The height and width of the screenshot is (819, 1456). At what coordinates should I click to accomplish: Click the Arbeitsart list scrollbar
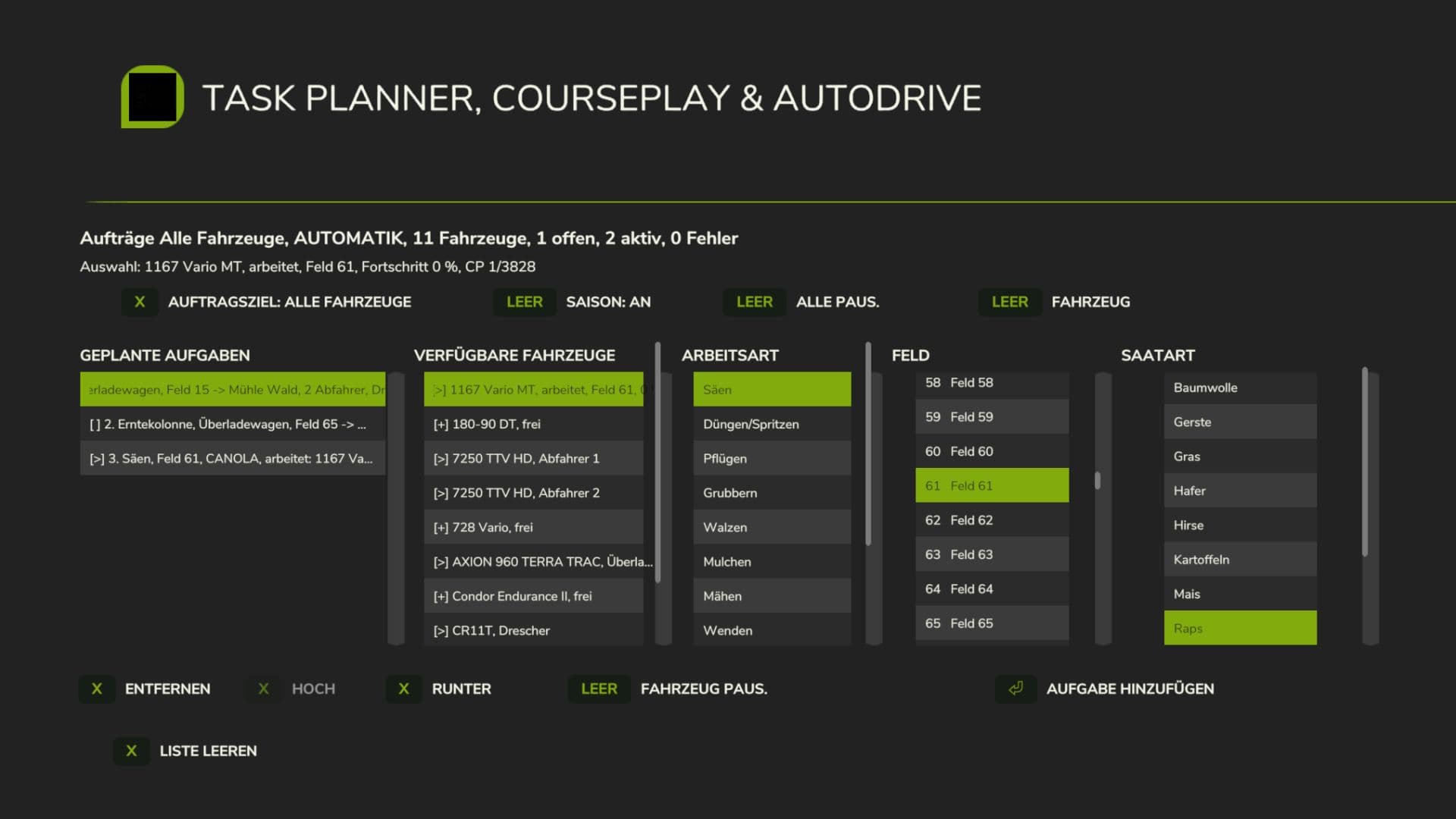click(x=868, y=444)
